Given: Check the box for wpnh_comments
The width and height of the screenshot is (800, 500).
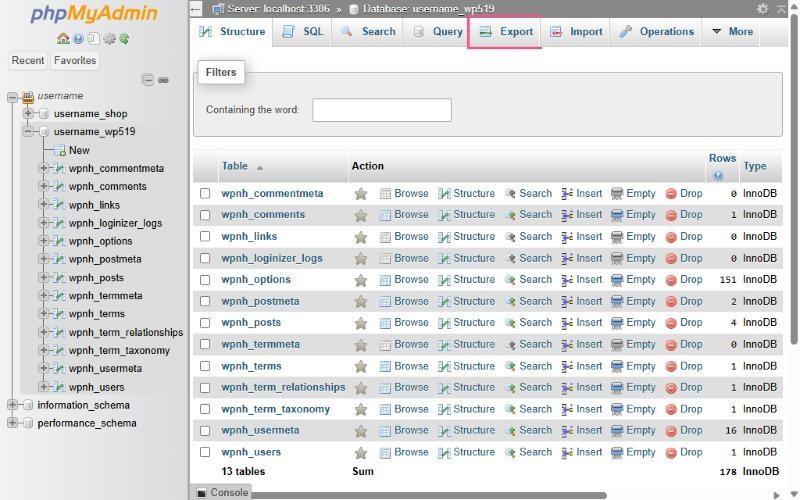Looking at the screenshot, I should (205, 215).
